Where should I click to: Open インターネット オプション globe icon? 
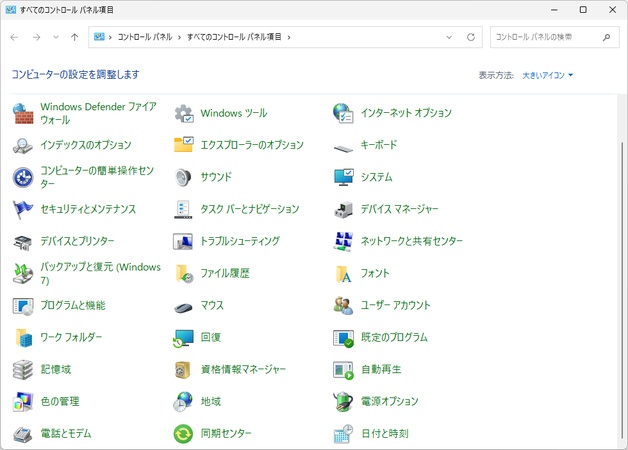click(343, 113)
